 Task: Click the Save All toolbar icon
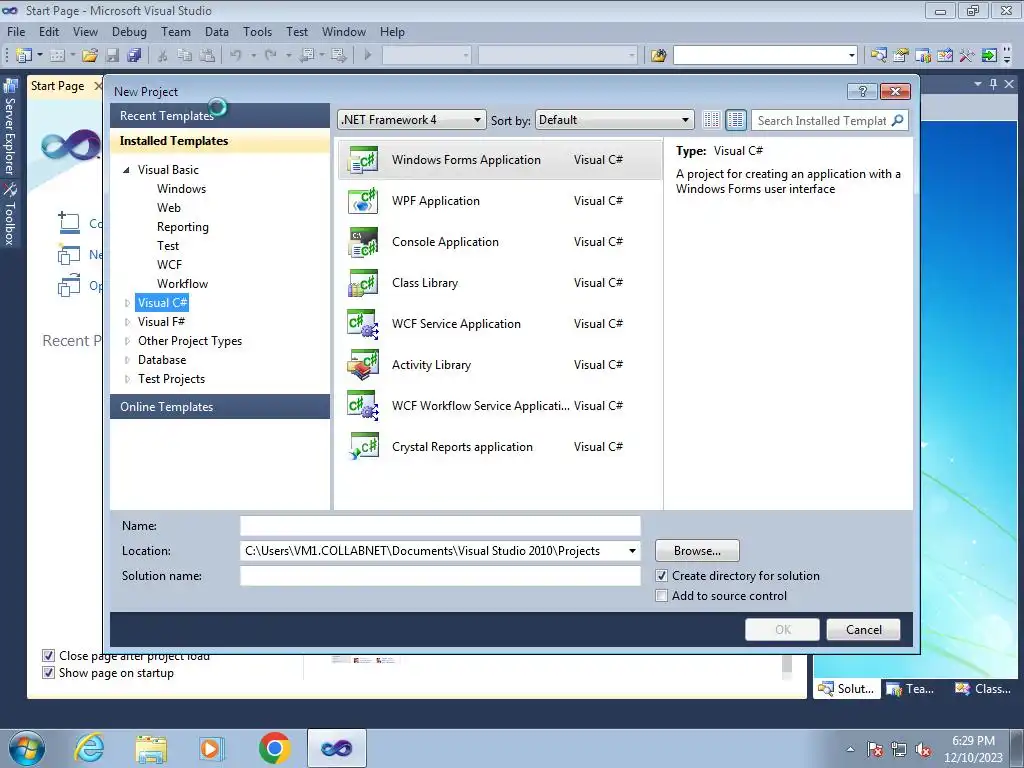[x=135, y=56]
